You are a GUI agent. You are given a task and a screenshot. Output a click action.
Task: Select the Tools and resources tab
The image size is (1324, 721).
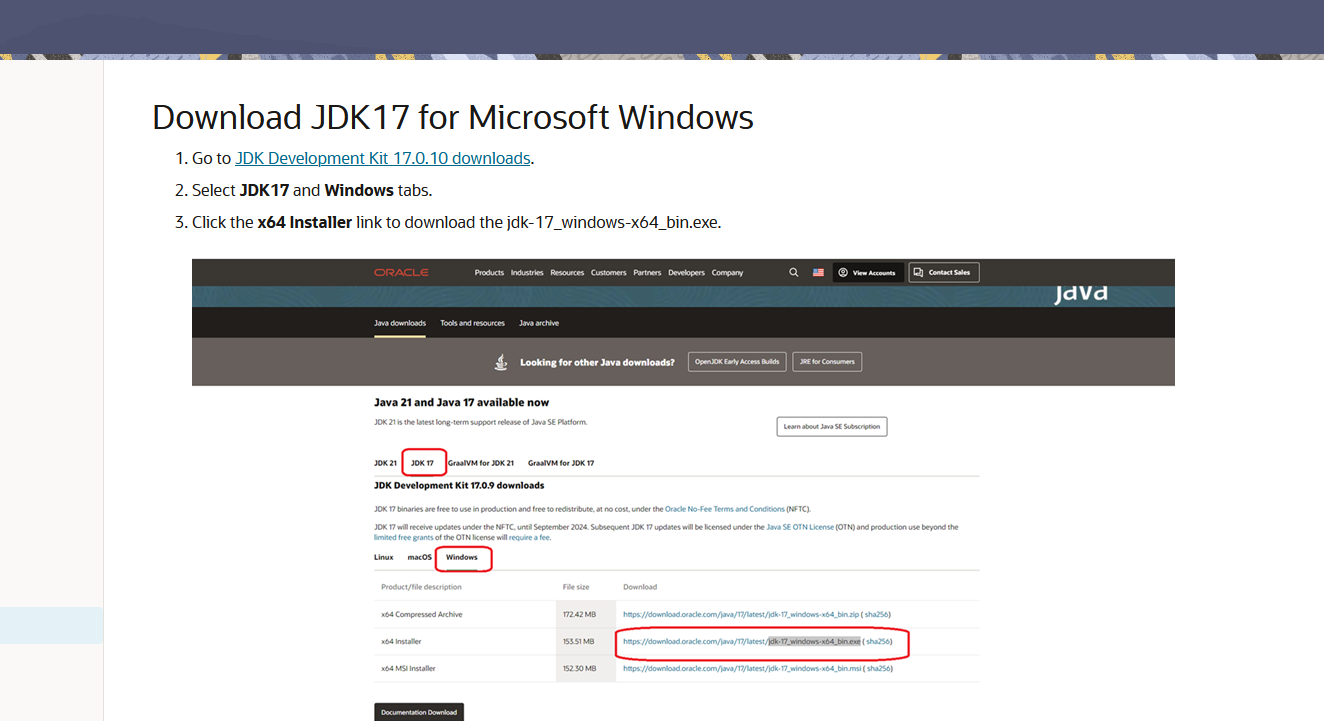[472, 323]
